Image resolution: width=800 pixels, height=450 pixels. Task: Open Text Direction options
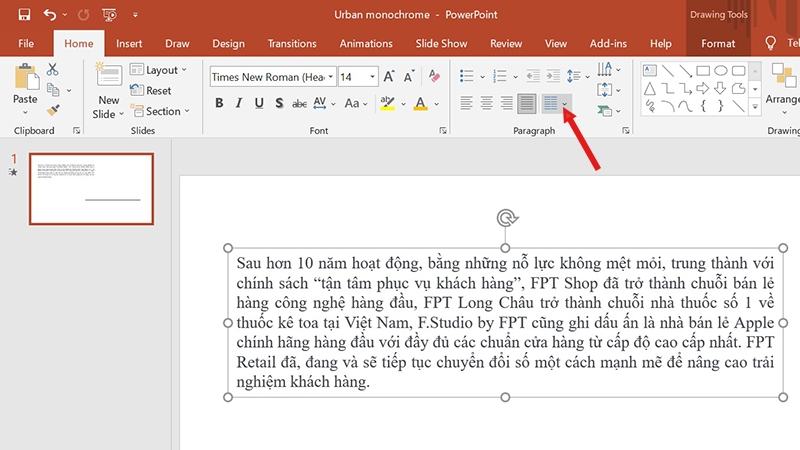609,69
